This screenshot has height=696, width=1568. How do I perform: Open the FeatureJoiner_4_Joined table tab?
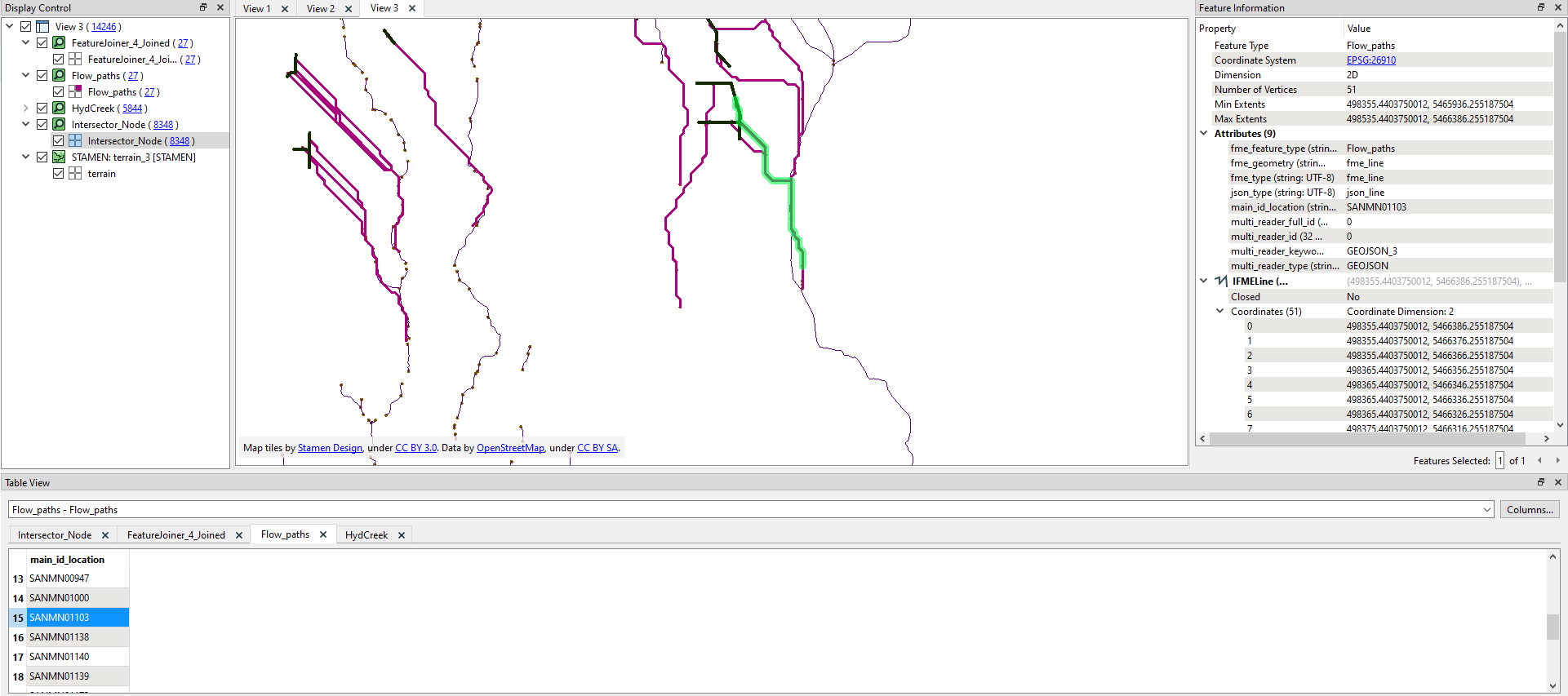pos(176,535)
